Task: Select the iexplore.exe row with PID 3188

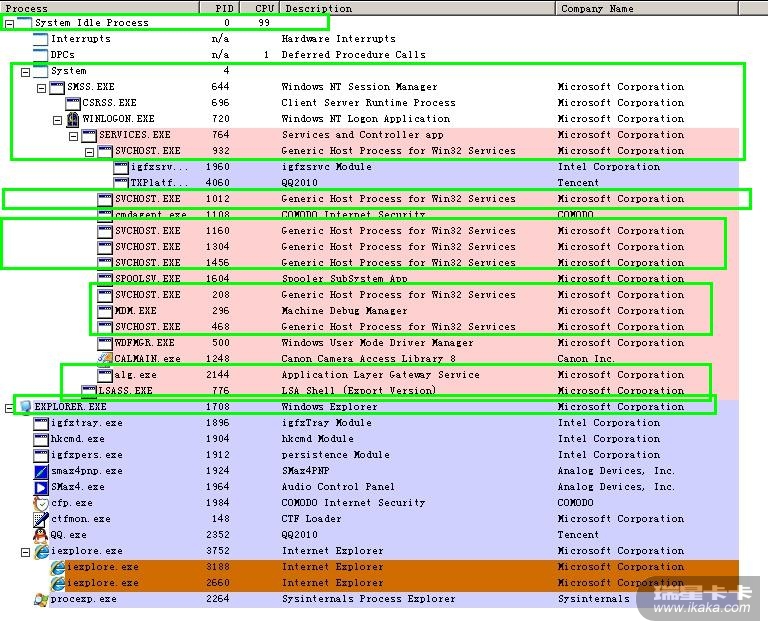Action: (394, 567)
